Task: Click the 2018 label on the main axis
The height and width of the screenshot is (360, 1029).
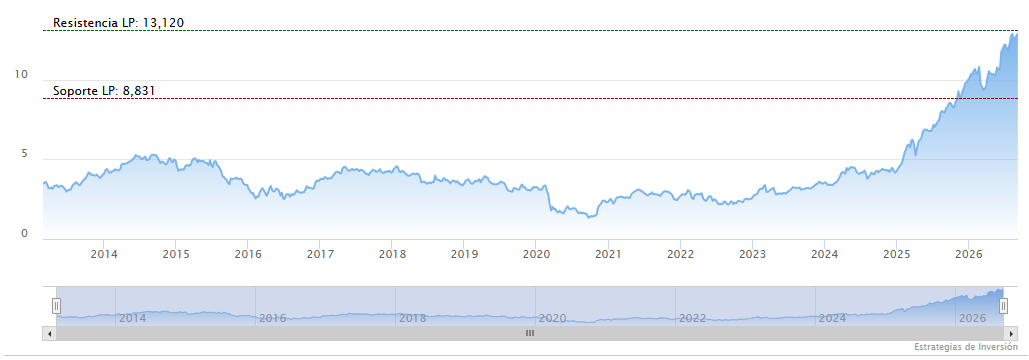Action: 391,254
